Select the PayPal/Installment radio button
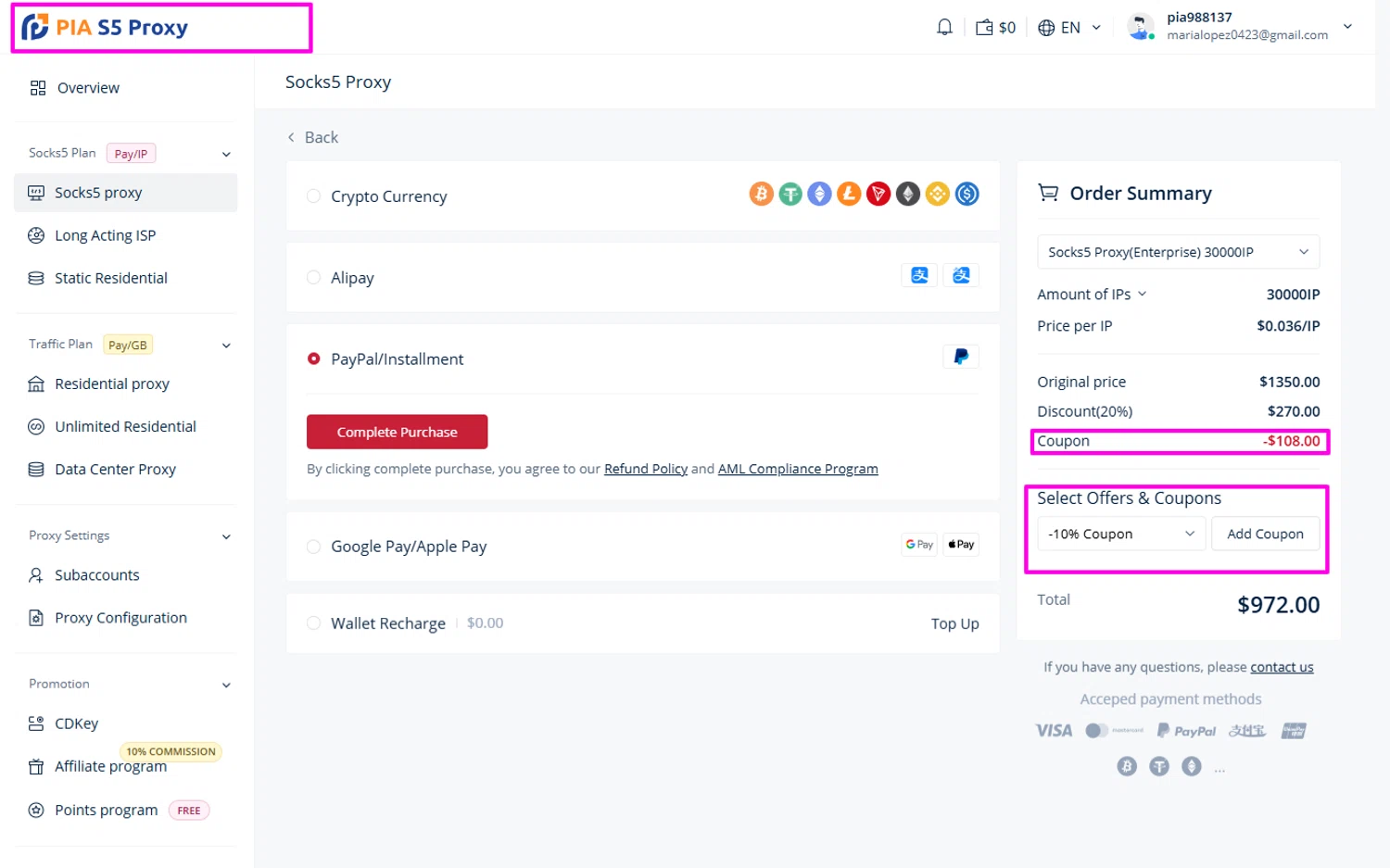The height and width of the screenshot is (868, 1390). pos(313,359)
